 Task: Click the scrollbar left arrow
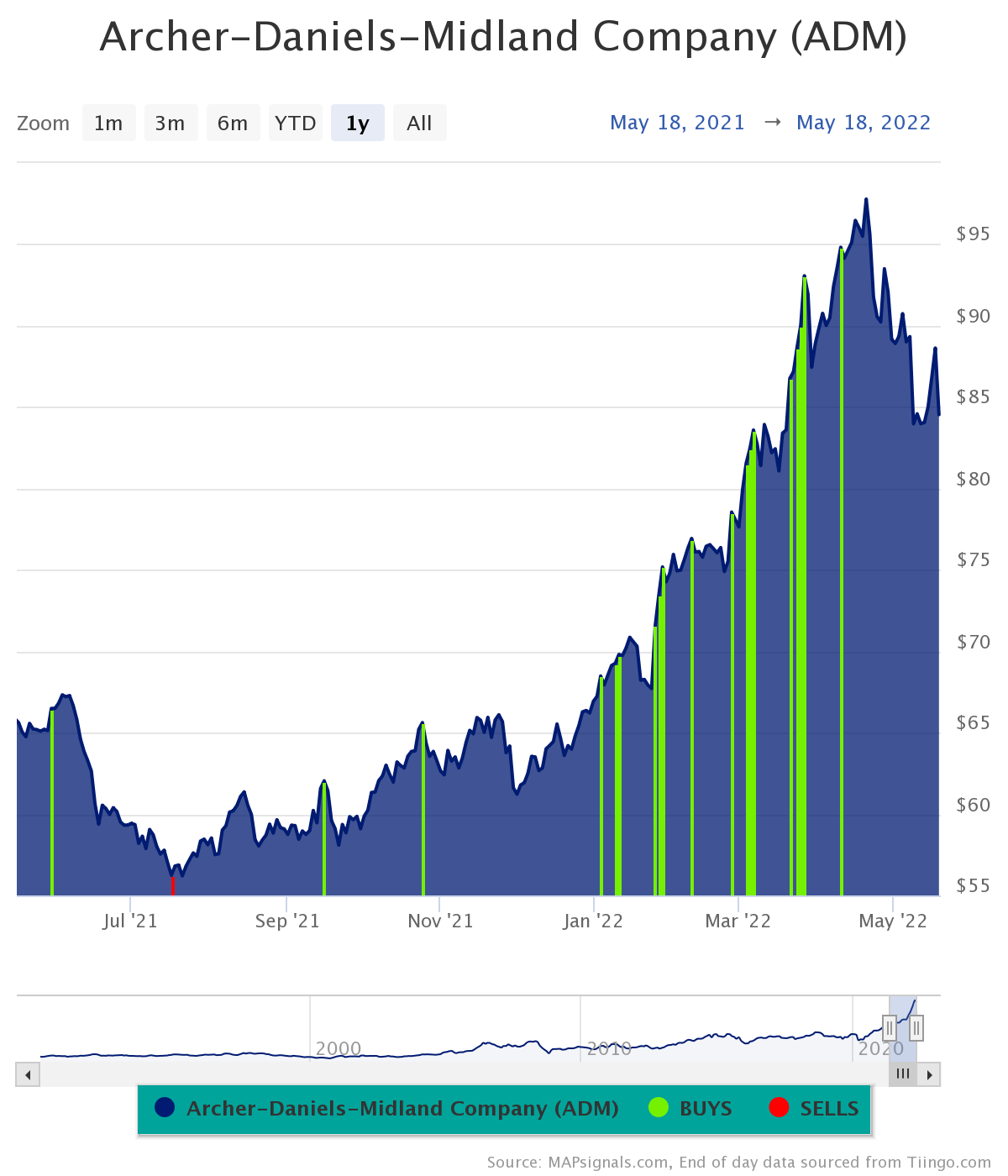point(28,1074)
